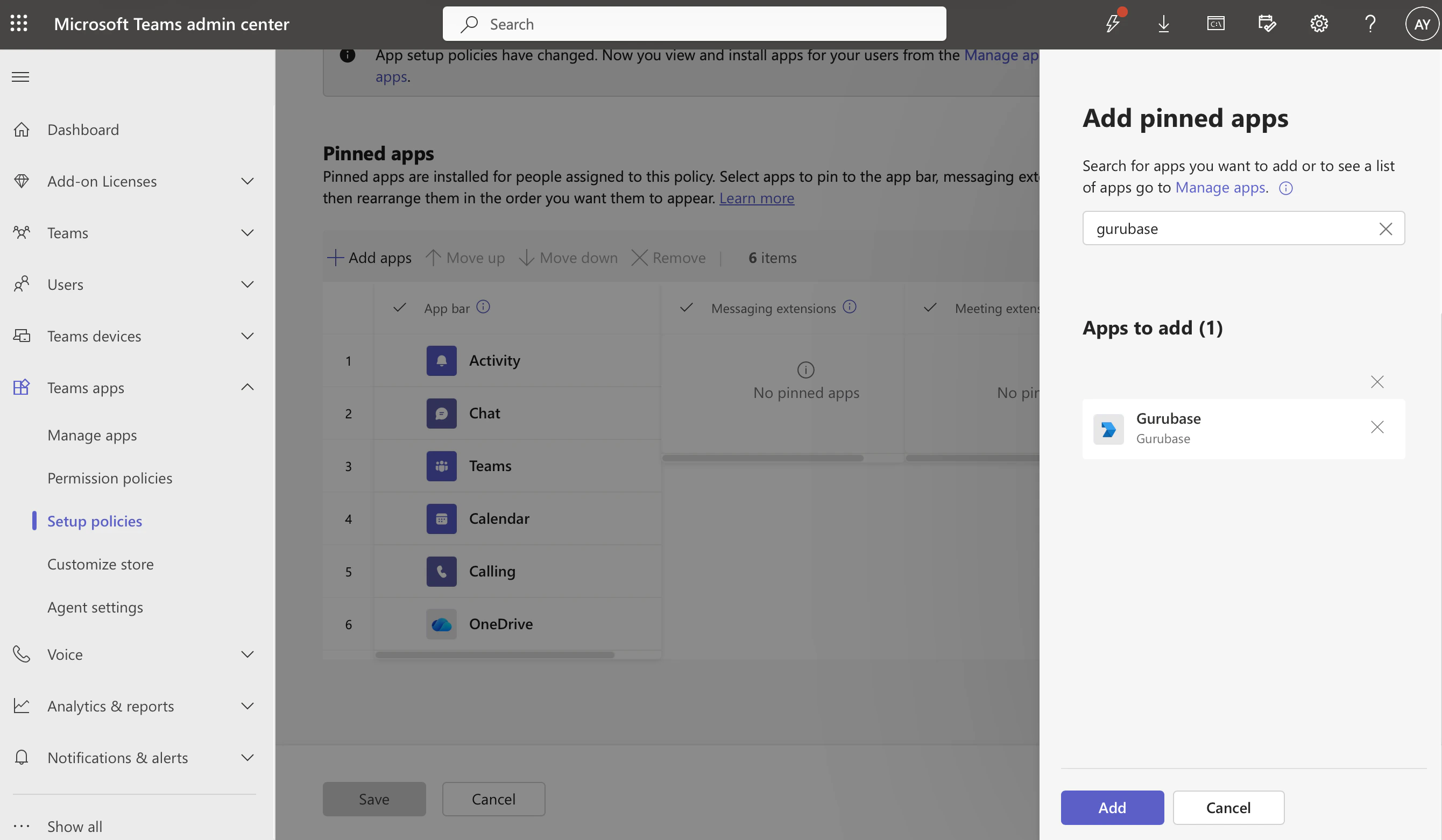Expand the Analytics & reports section

tap(247, 706)
